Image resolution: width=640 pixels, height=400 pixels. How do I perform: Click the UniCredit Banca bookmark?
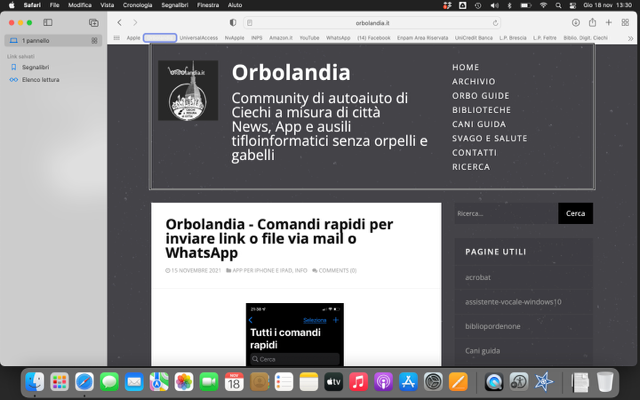473,38
